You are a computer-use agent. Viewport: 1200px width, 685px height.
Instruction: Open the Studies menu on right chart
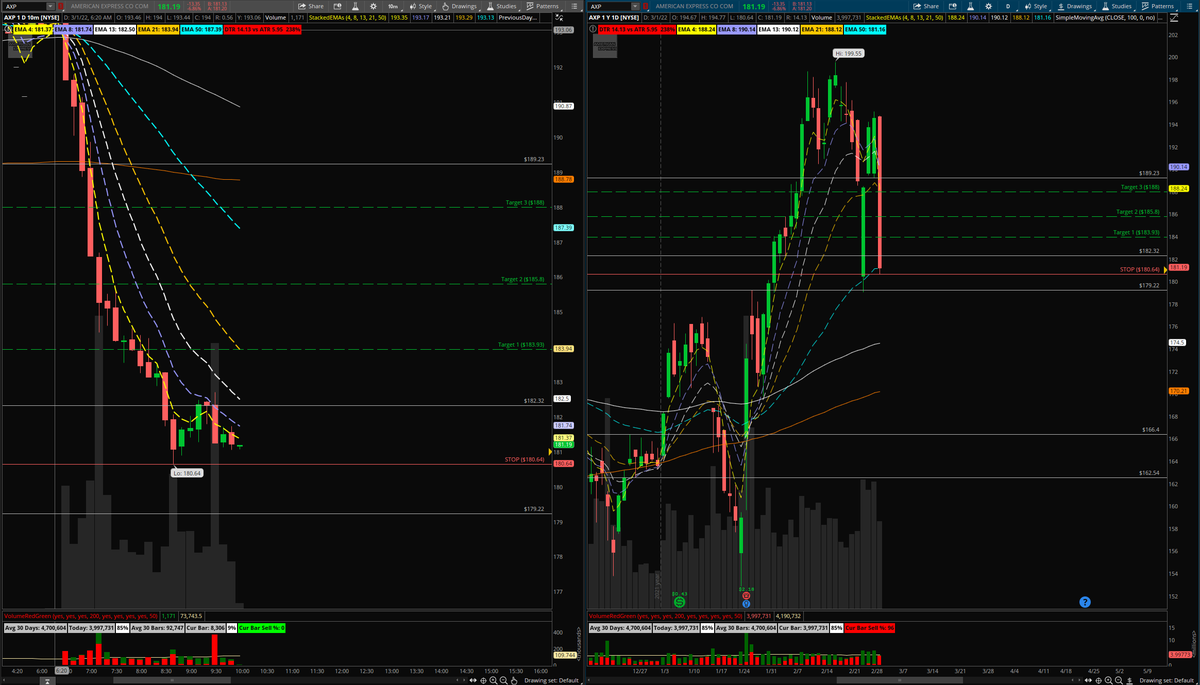point(1117,6)
